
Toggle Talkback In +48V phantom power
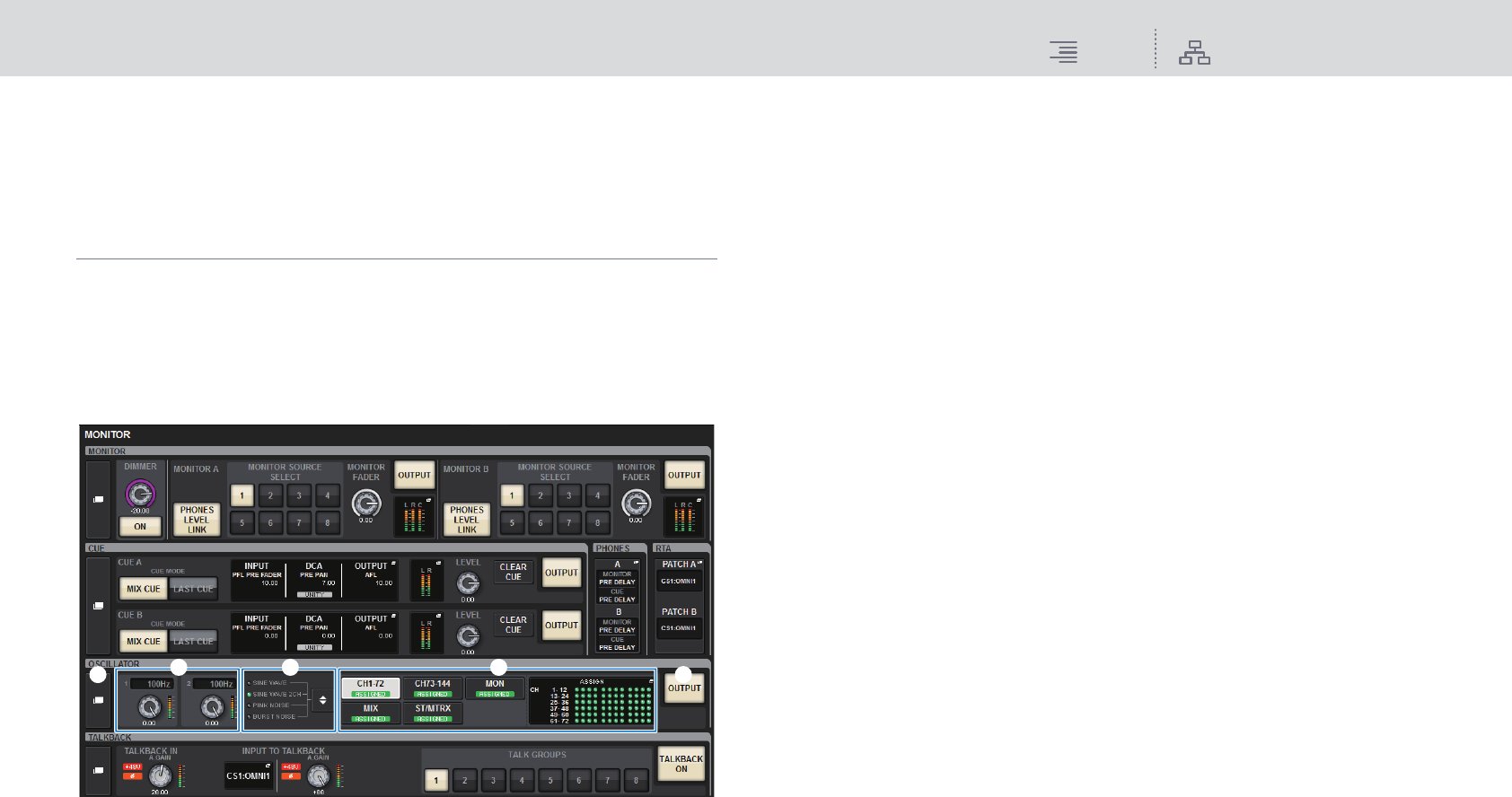click(x=133, y=767)
